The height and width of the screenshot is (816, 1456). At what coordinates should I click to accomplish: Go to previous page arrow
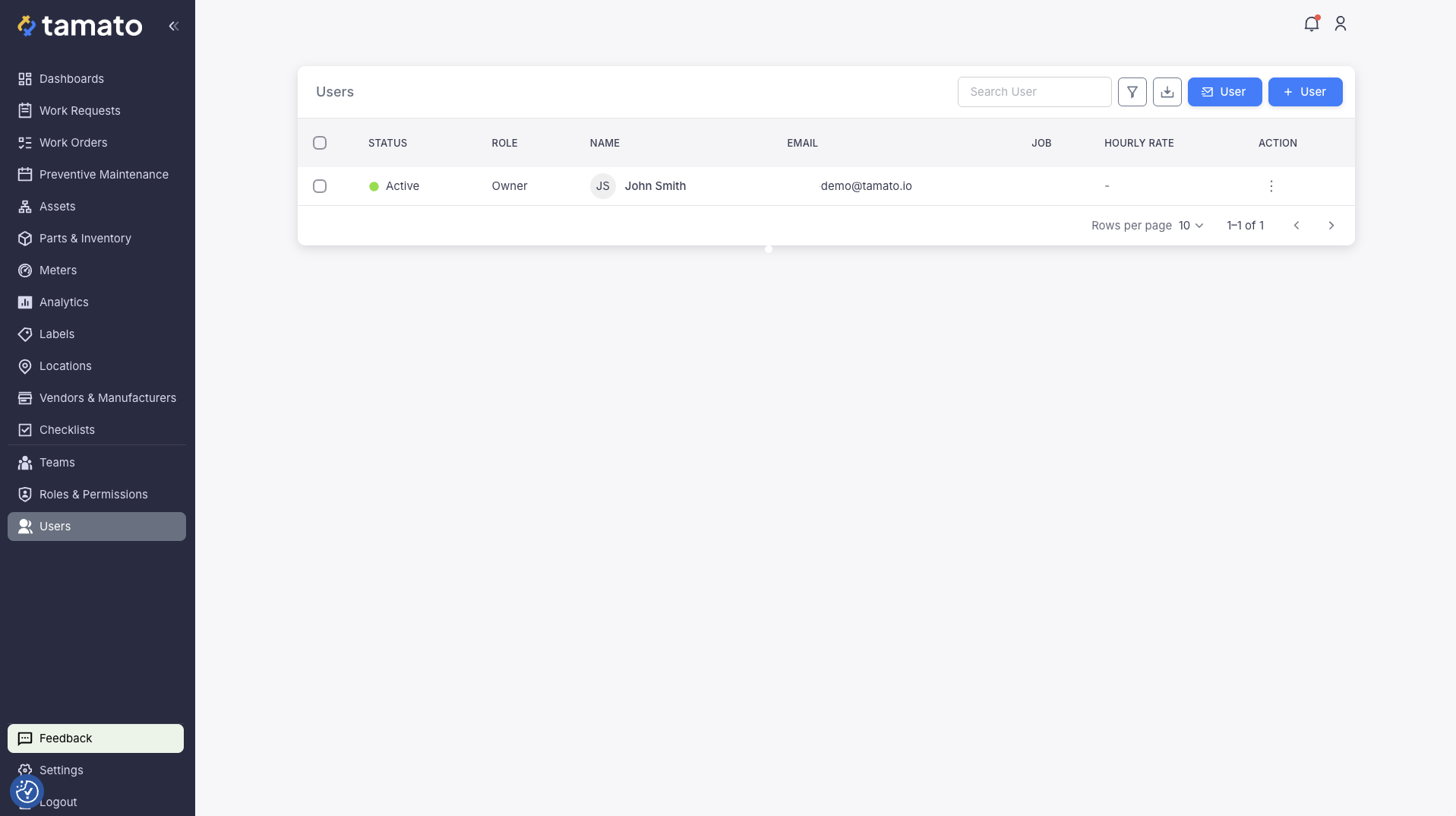(x=1297, y=226)
